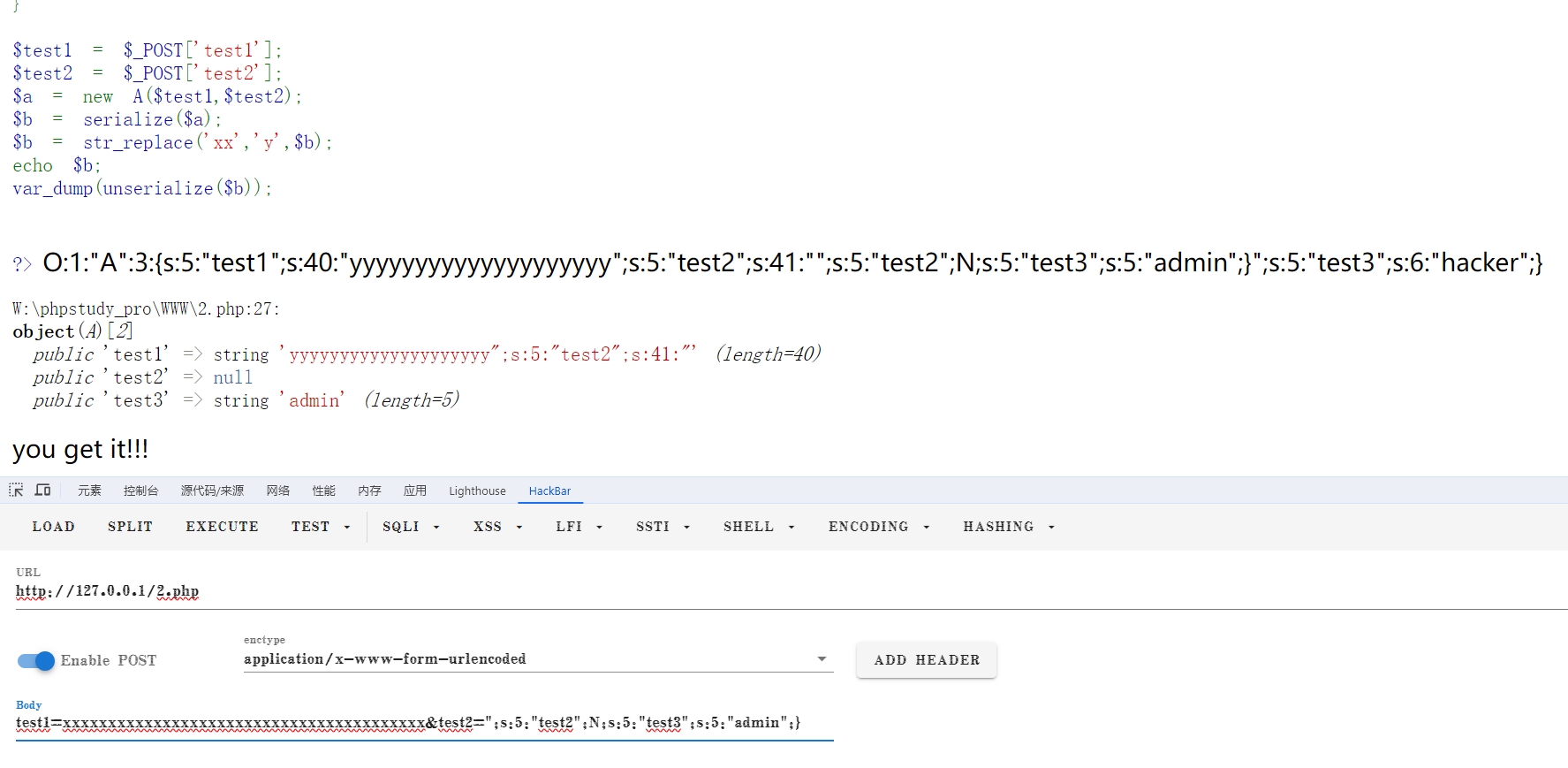The image size is (1568, 768).
Task: Open the SSTI dropdown menu
Action: (663, 527)
